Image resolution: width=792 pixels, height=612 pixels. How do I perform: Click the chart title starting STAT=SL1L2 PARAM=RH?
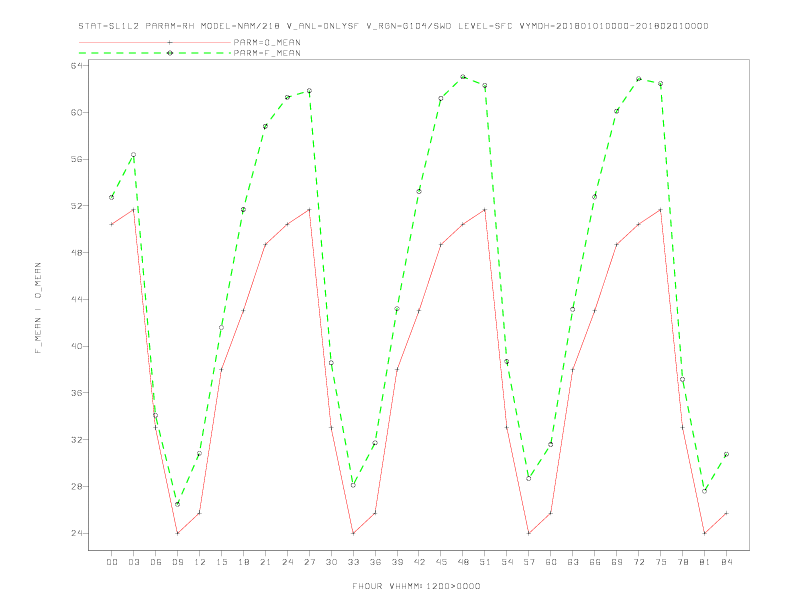pyautogui.click(x=393, y=26)
